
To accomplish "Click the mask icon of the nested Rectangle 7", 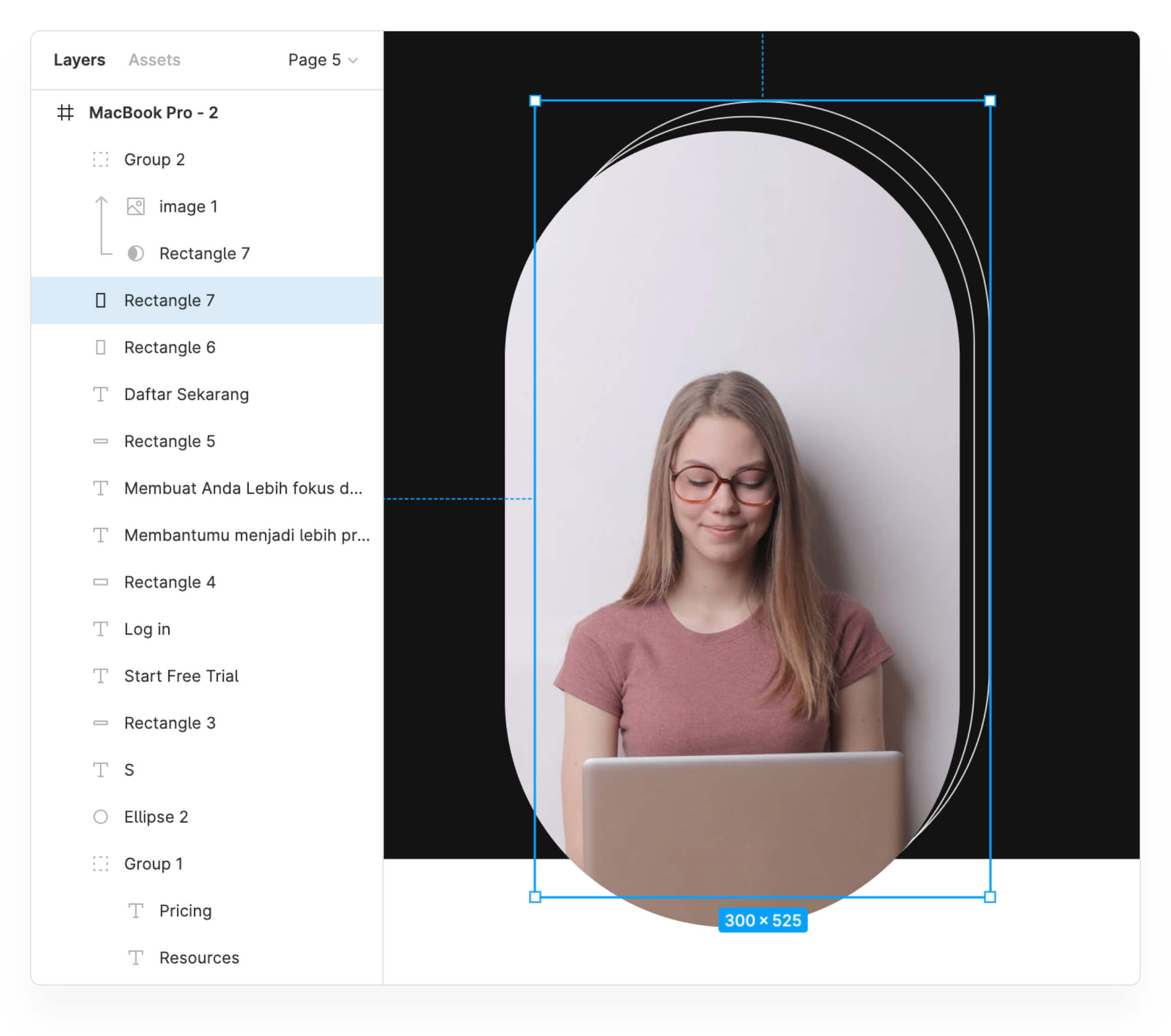I will click(136, 253).
